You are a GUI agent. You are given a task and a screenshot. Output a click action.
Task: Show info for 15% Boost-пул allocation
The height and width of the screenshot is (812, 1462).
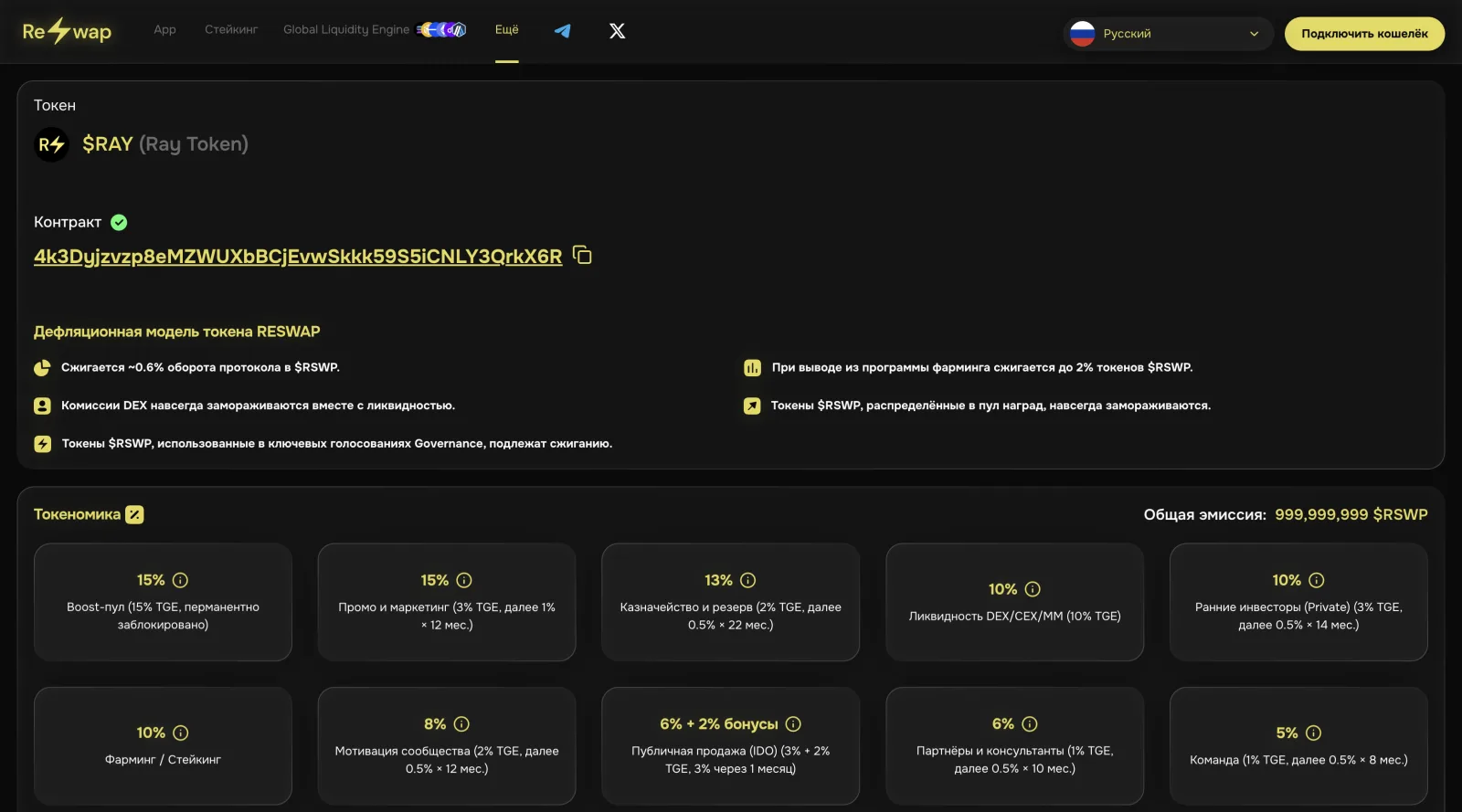(x=181, y=580)
